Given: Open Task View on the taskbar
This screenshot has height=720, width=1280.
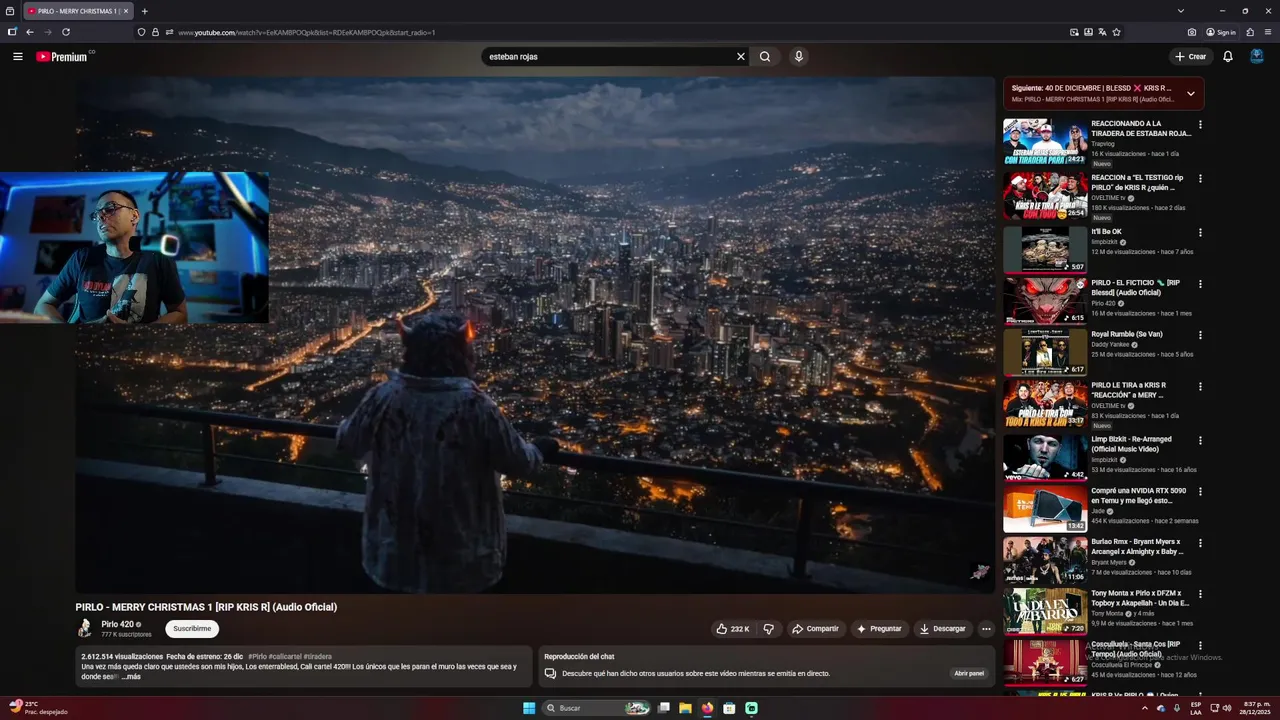Looking at the screenshot, I should [663, 708].
